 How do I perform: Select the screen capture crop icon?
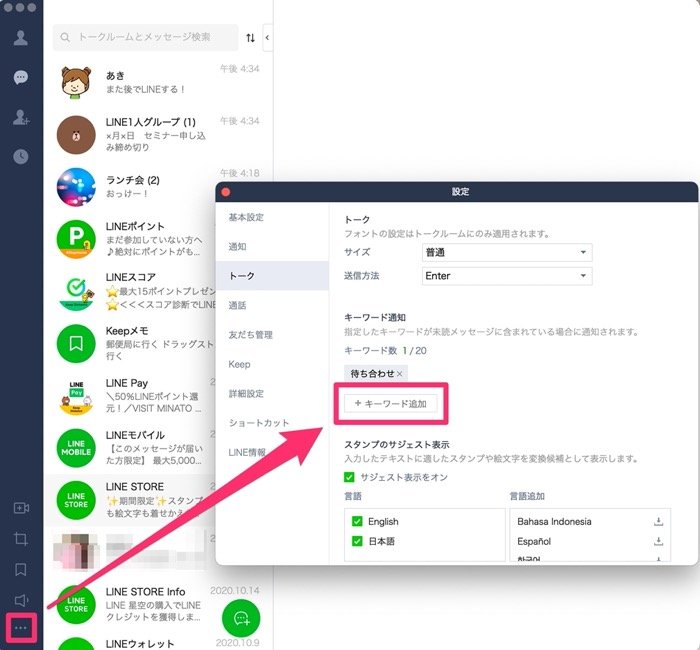(x=21, y=539)
